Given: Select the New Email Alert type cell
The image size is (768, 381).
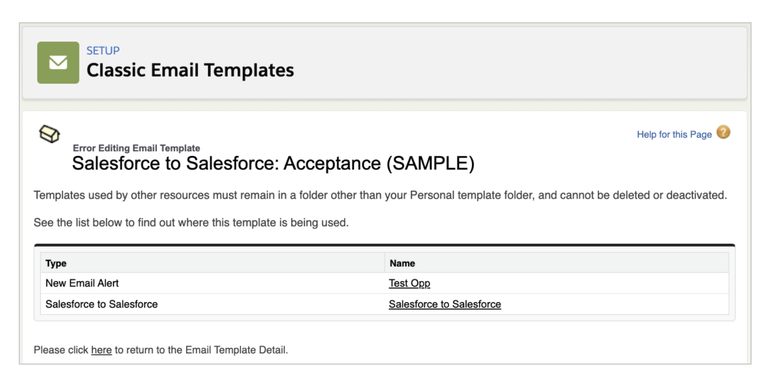Looking at the screenshot, I should [82, 283].
